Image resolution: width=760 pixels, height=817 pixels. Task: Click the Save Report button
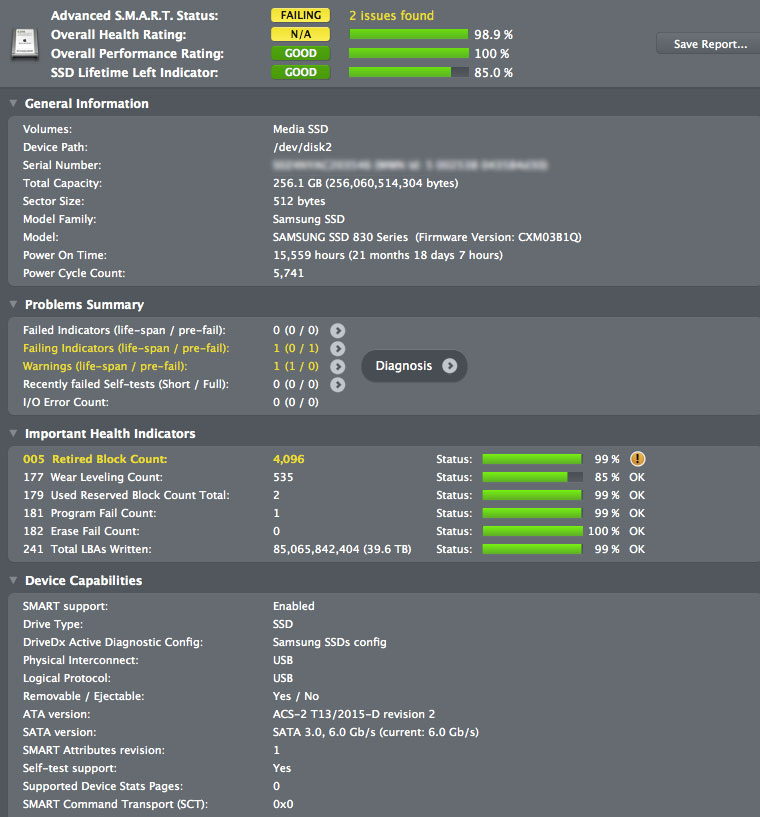click(709, 44)
